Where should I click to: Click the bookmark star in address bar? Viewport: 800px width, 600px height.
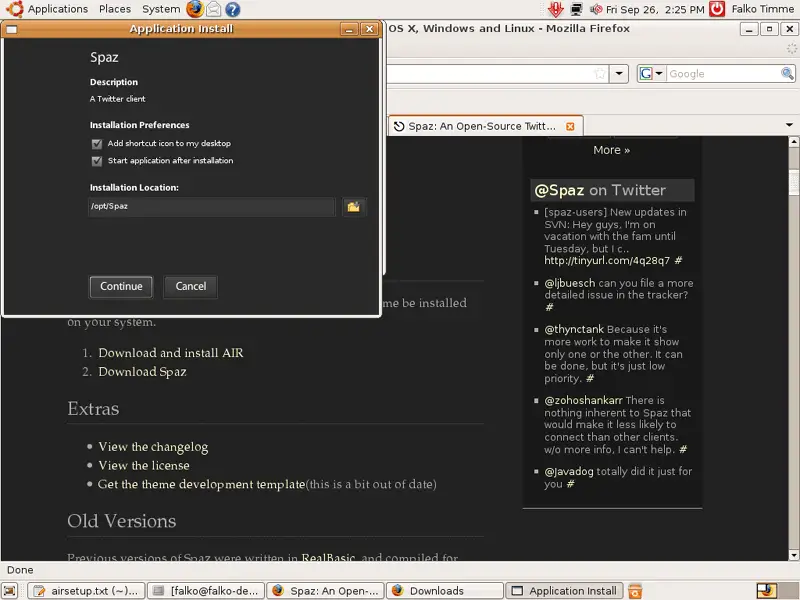[x=600, y=73]
